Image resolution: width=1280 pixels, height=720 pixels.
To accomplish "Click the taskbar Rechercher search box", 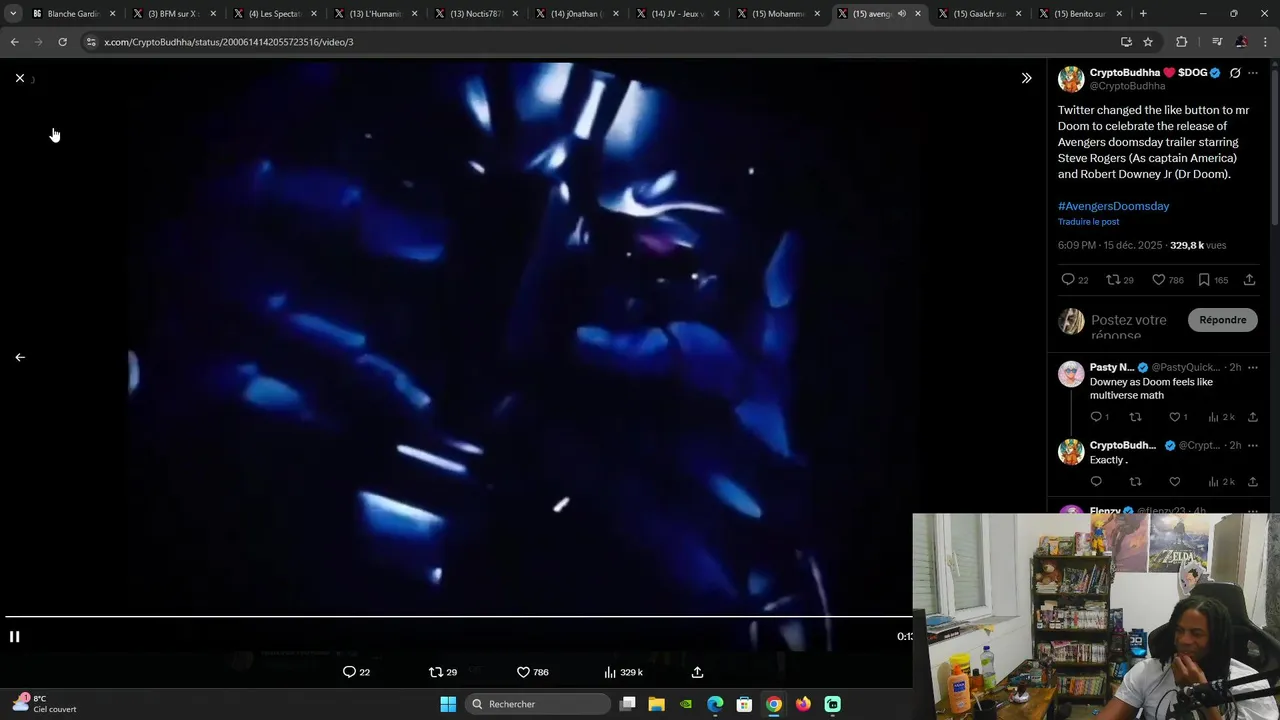I will pos(539,704).
